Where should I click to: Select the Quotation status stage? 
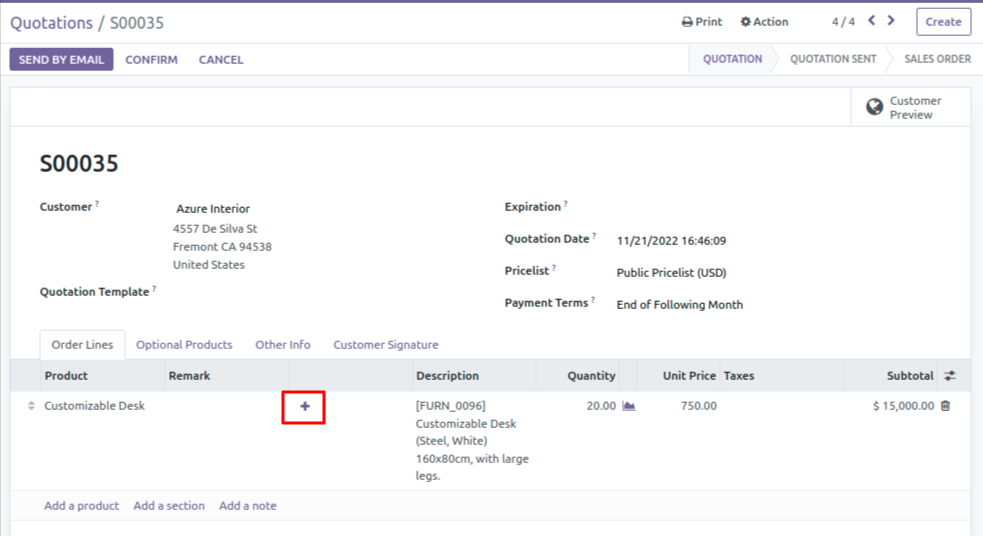coord(732,59)
